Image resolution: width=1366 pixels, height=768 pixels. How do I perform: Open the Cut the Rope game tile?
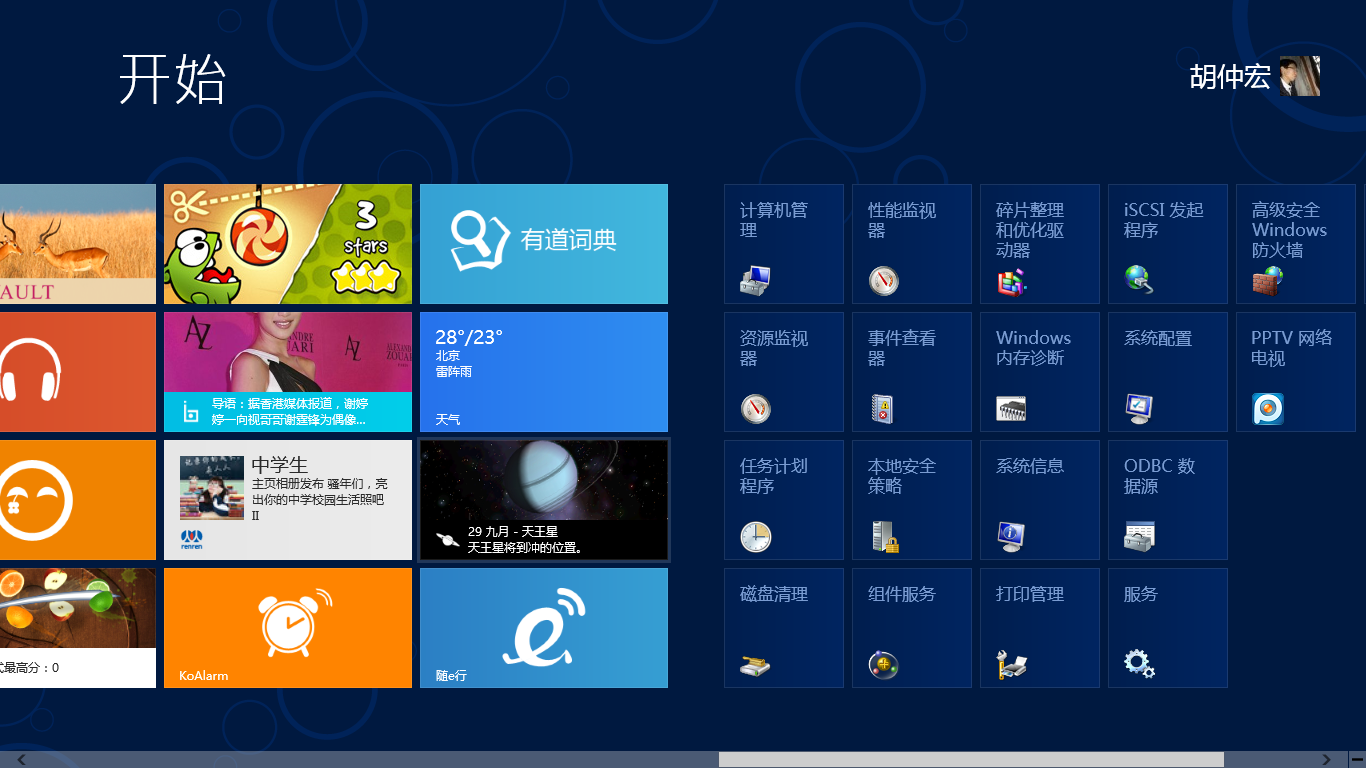point(288,244)
